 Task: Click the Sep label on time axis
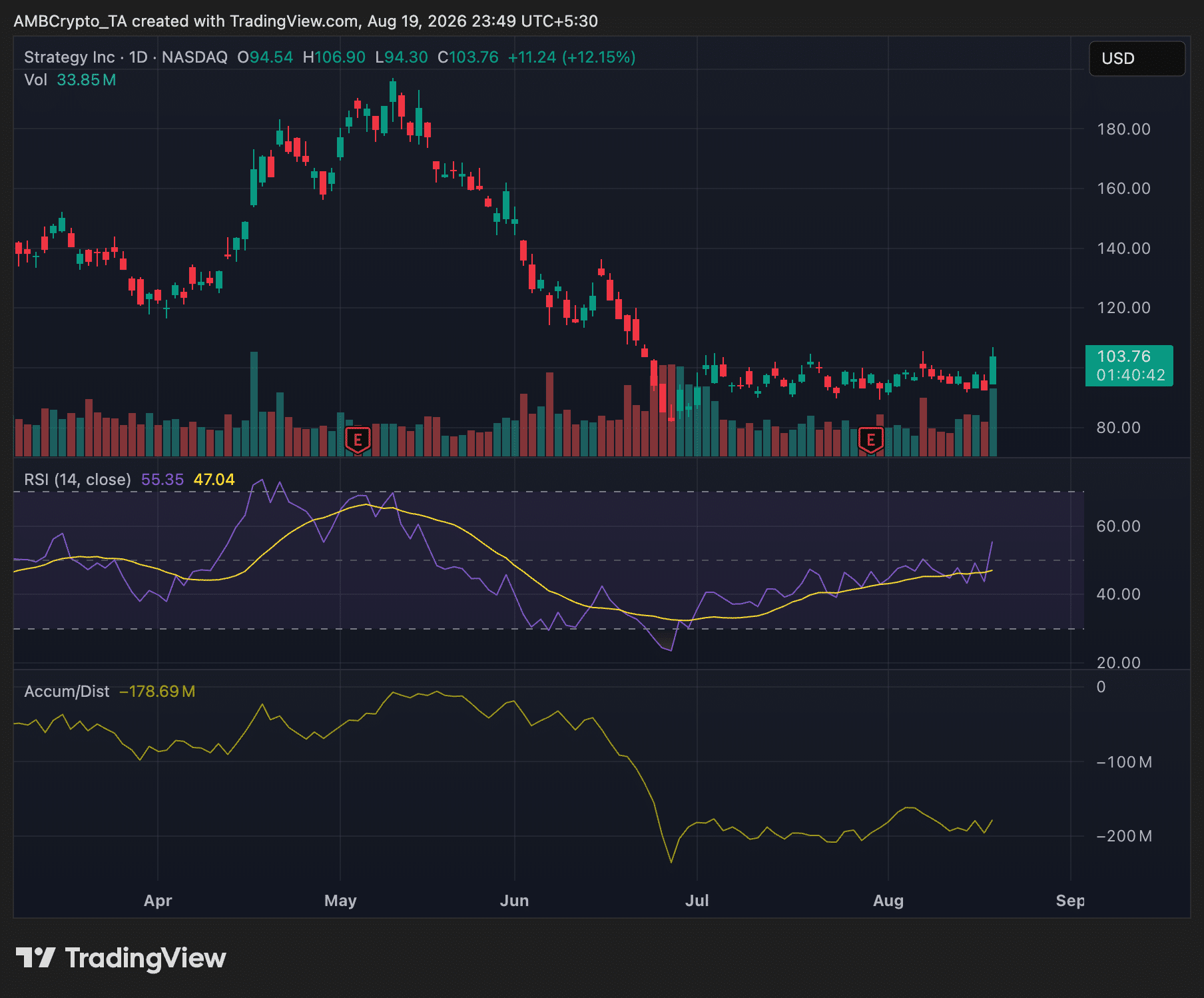(1069, 901)
